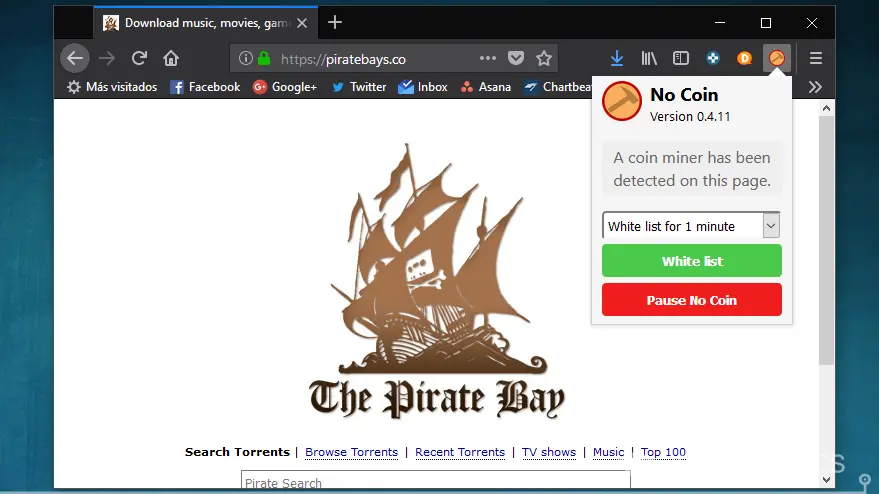Click the Pirate Search input field

tap(436, 480)
